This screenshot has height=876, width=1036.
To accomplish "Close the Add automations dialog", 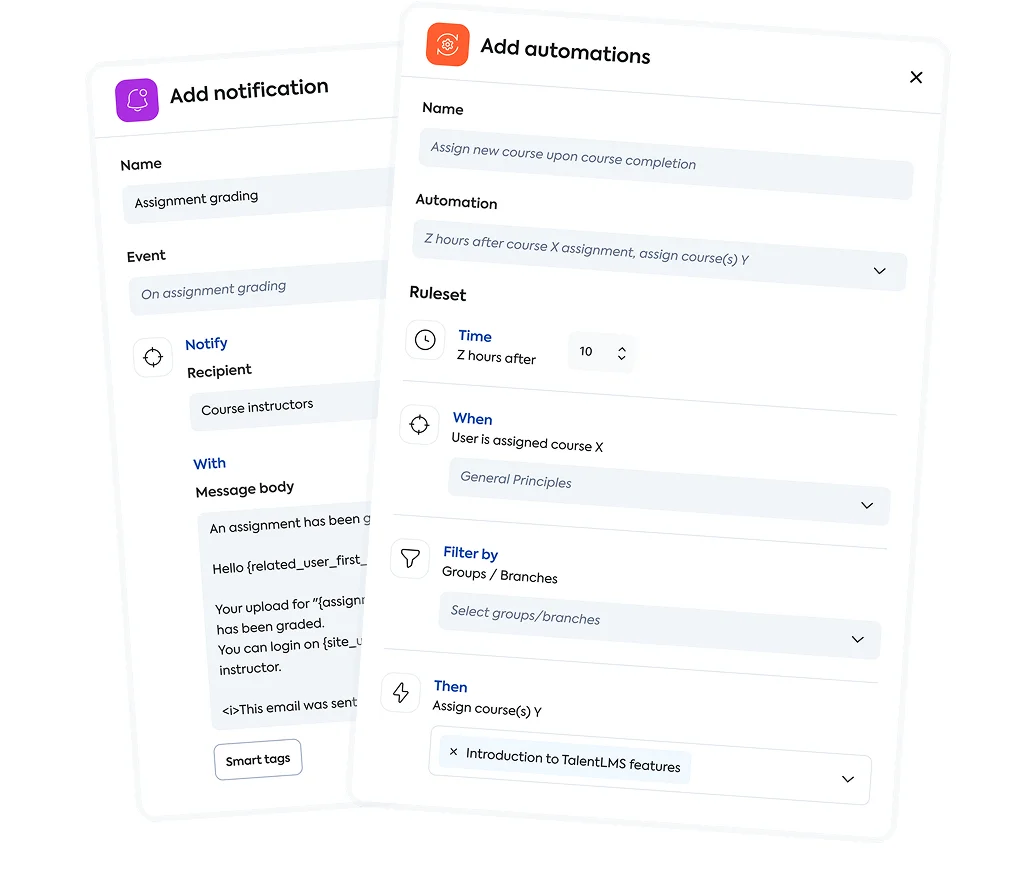I will coord(916,78).
